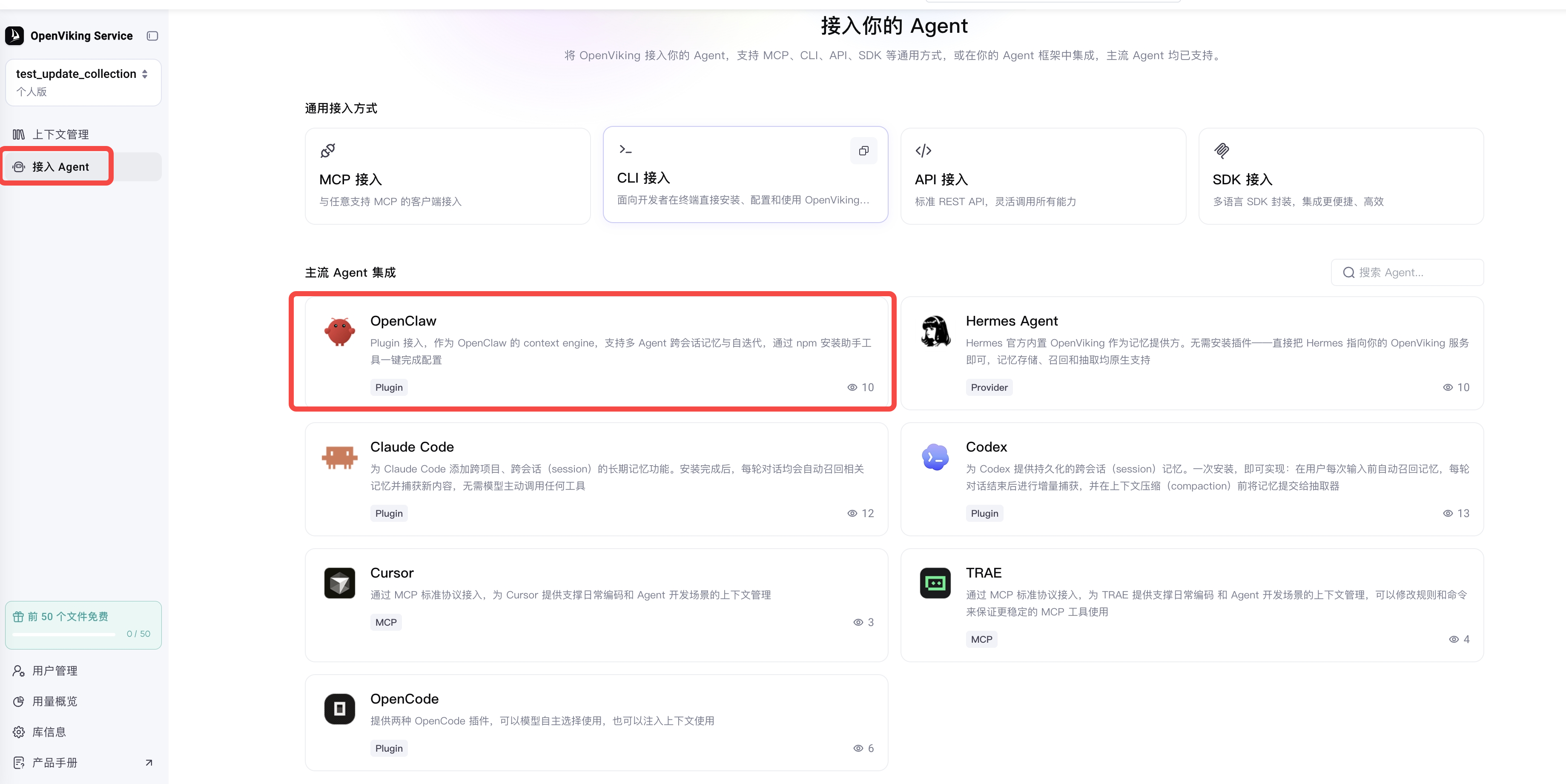Click the eye views icon on Codex card
The width and height of the screenshot is (1566, 784).
(x=1448, y=514)
